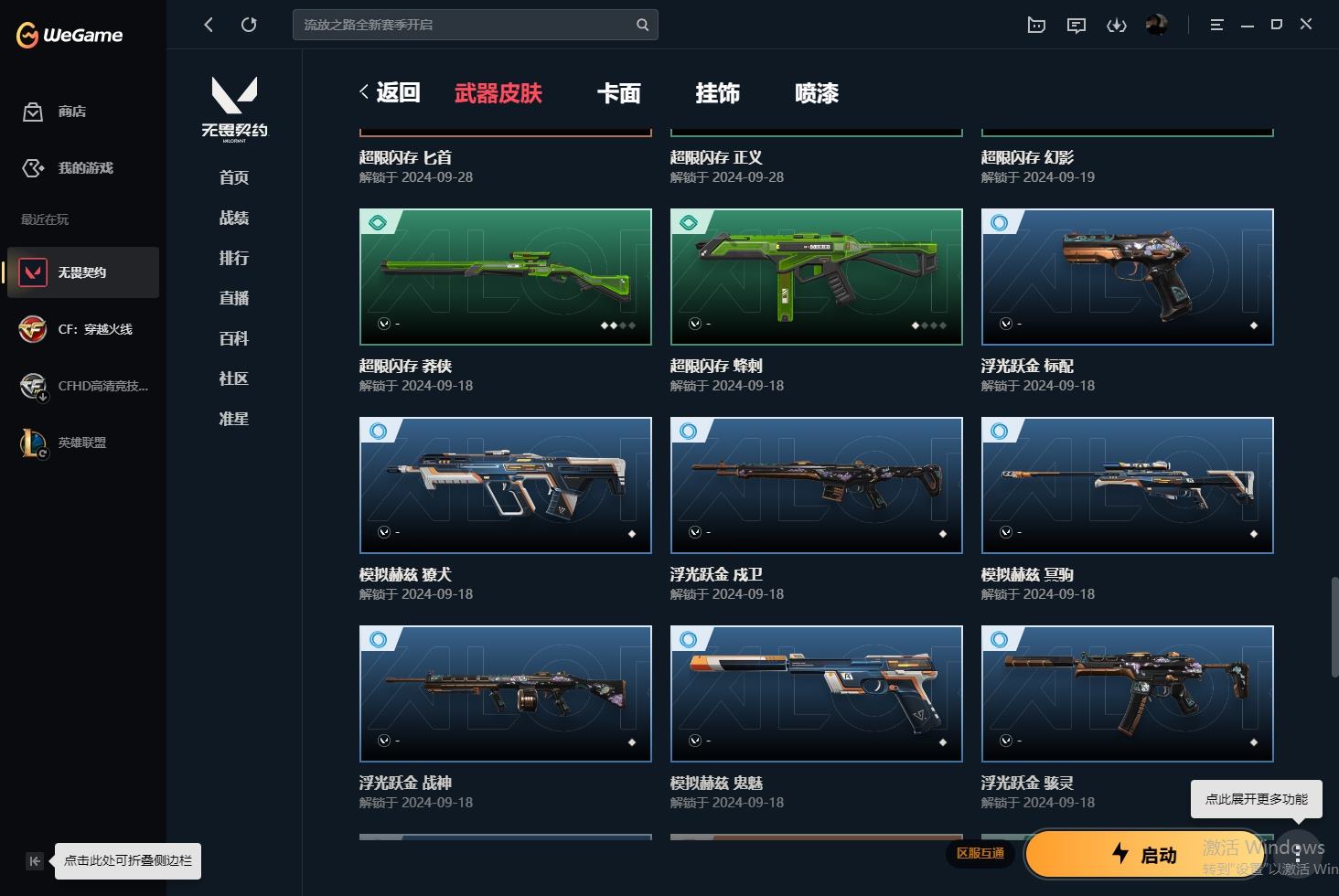Image resolution: width=1339 pixels, height=896 pixels.
Task: Open the user avatar profile
Action: pos(1157,25)
